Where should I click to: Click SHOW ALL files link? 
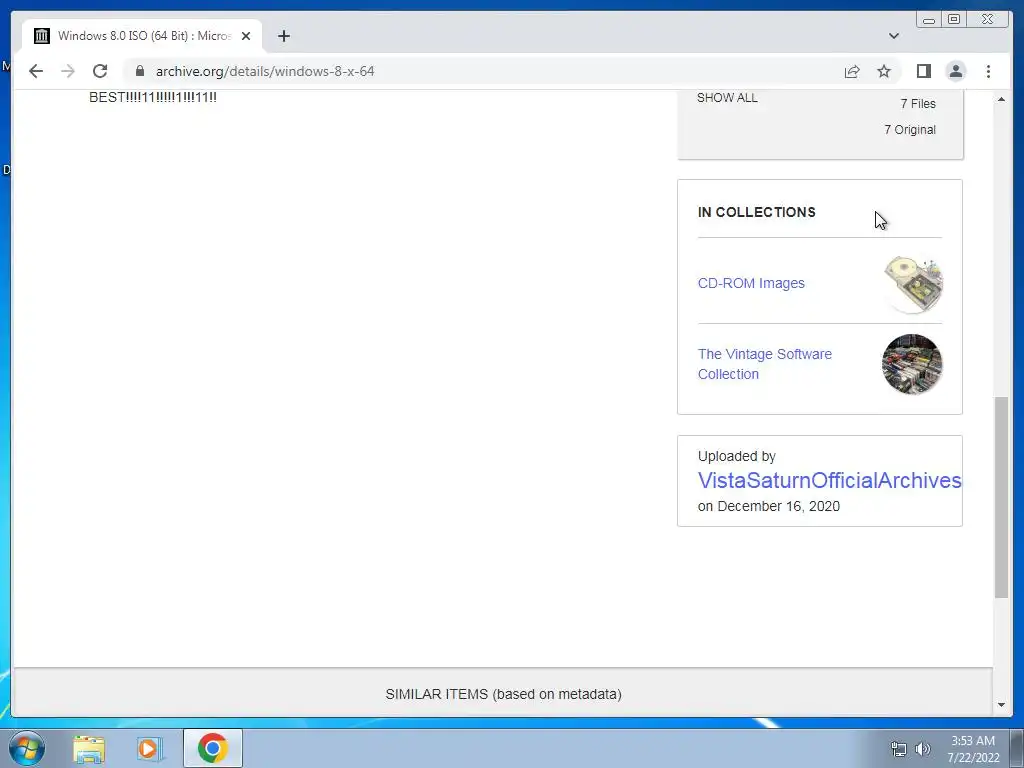pyautogui.click(x=727, y=98)
